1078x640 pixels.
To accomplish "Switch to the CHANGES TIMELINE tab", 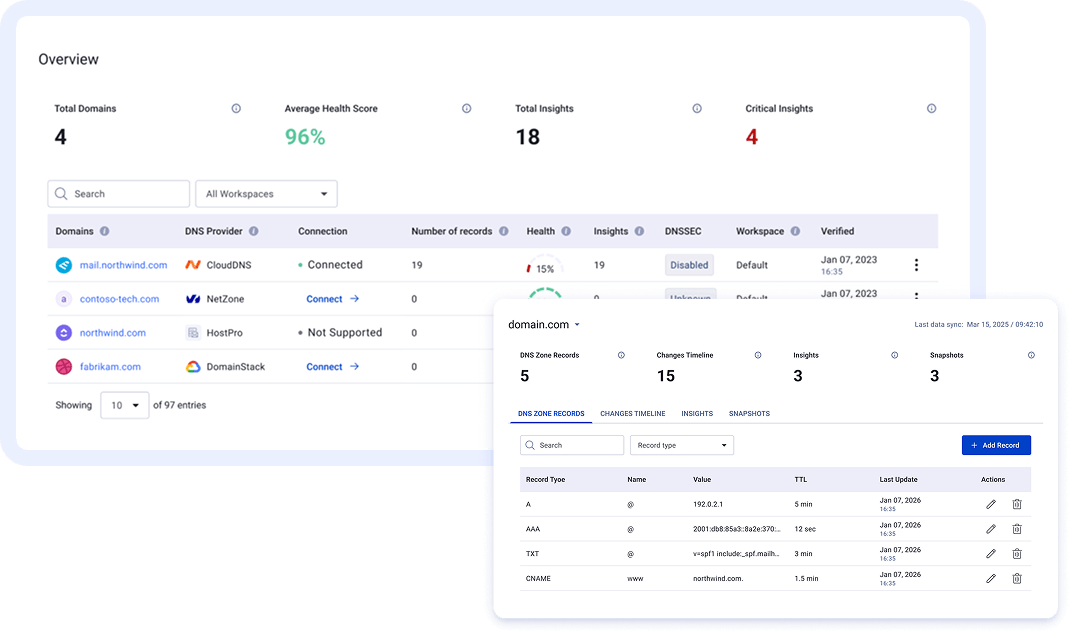I will (632, 414).
